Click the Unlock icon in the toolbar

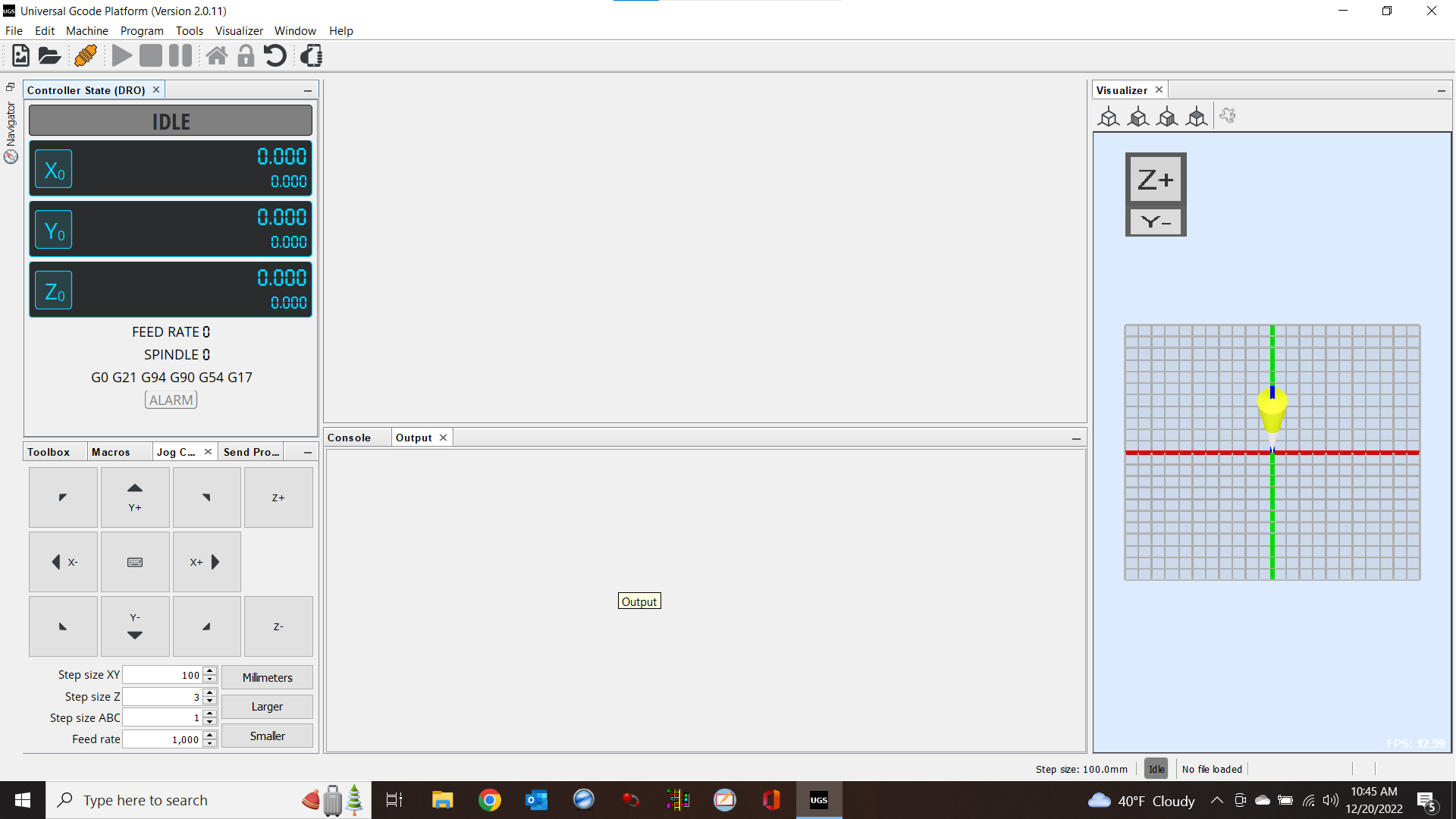(245, 55)
